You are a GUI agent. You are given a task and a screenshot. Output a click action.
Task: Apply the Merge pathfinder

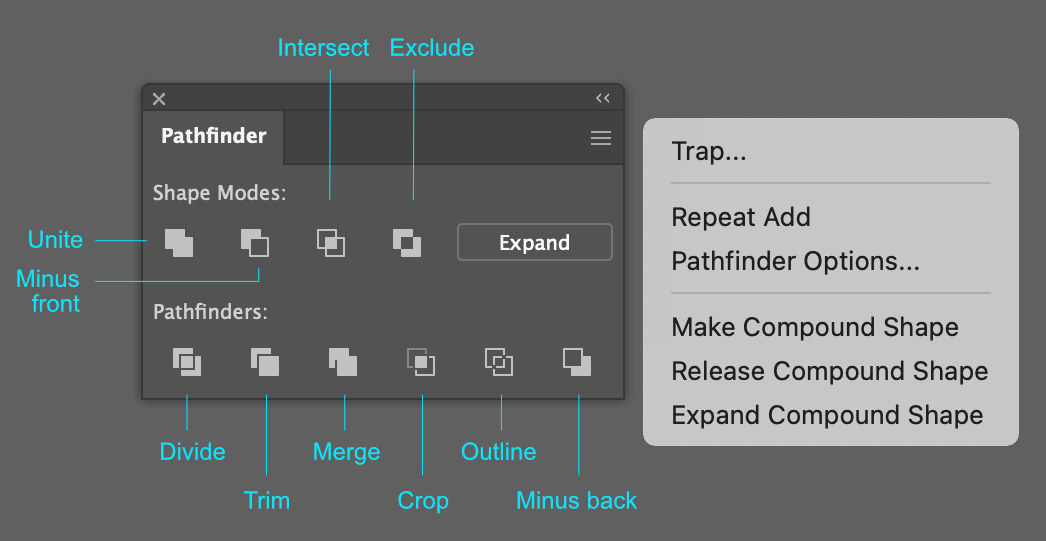[343, 361]
